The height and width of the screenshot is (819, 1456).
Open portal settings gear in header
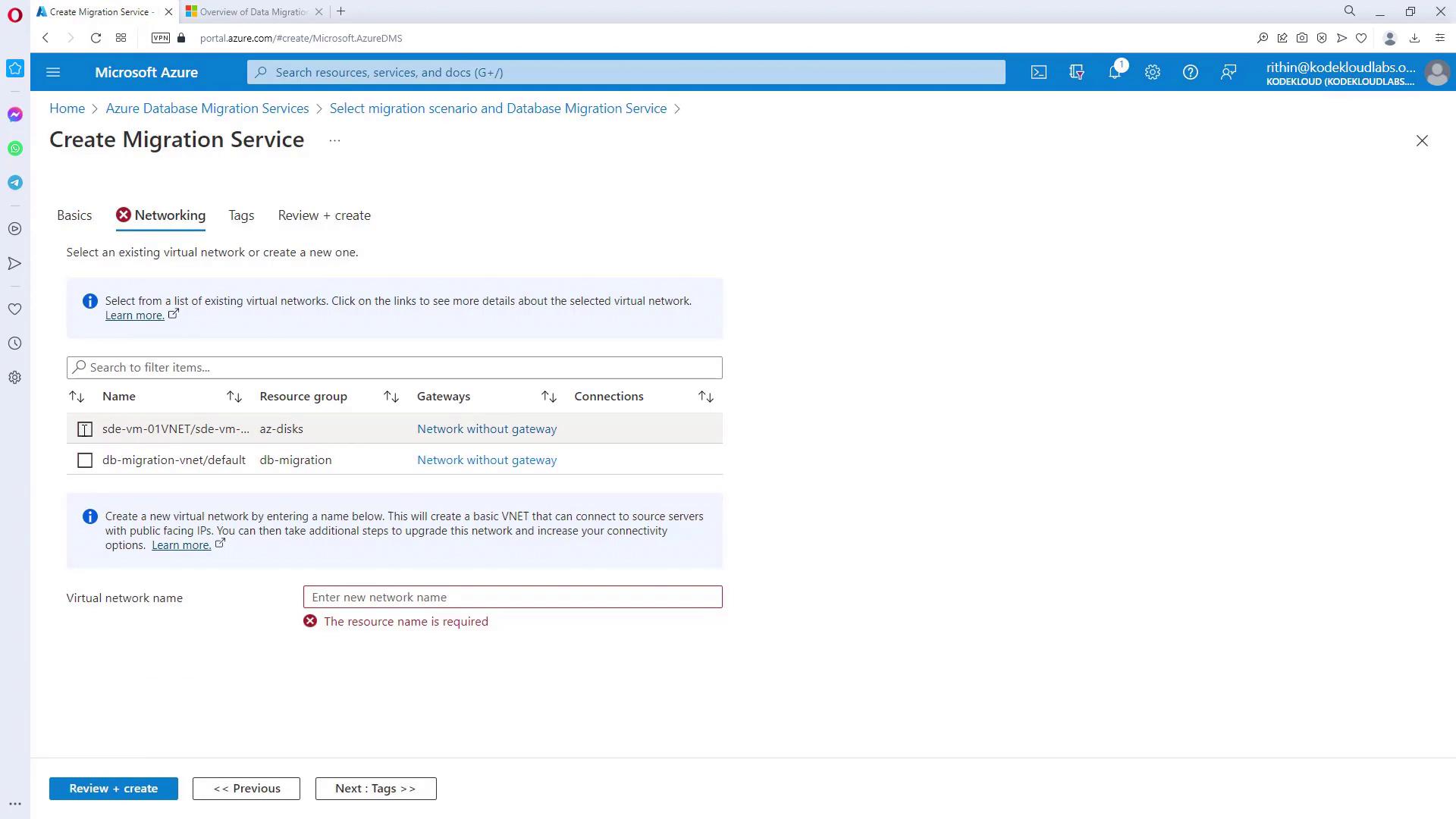click(1152, 72)
